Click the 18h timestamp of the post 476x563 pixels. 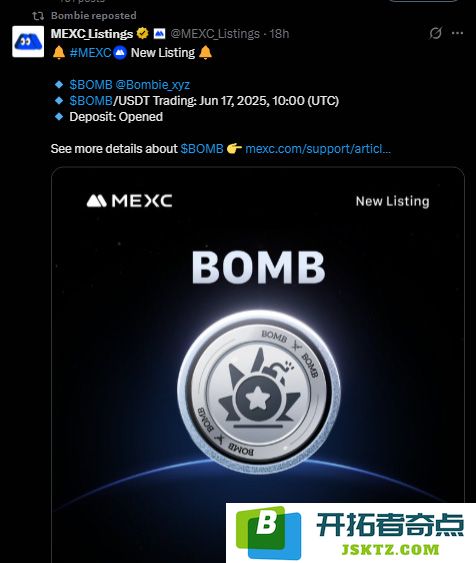click(x=279, y=34)
